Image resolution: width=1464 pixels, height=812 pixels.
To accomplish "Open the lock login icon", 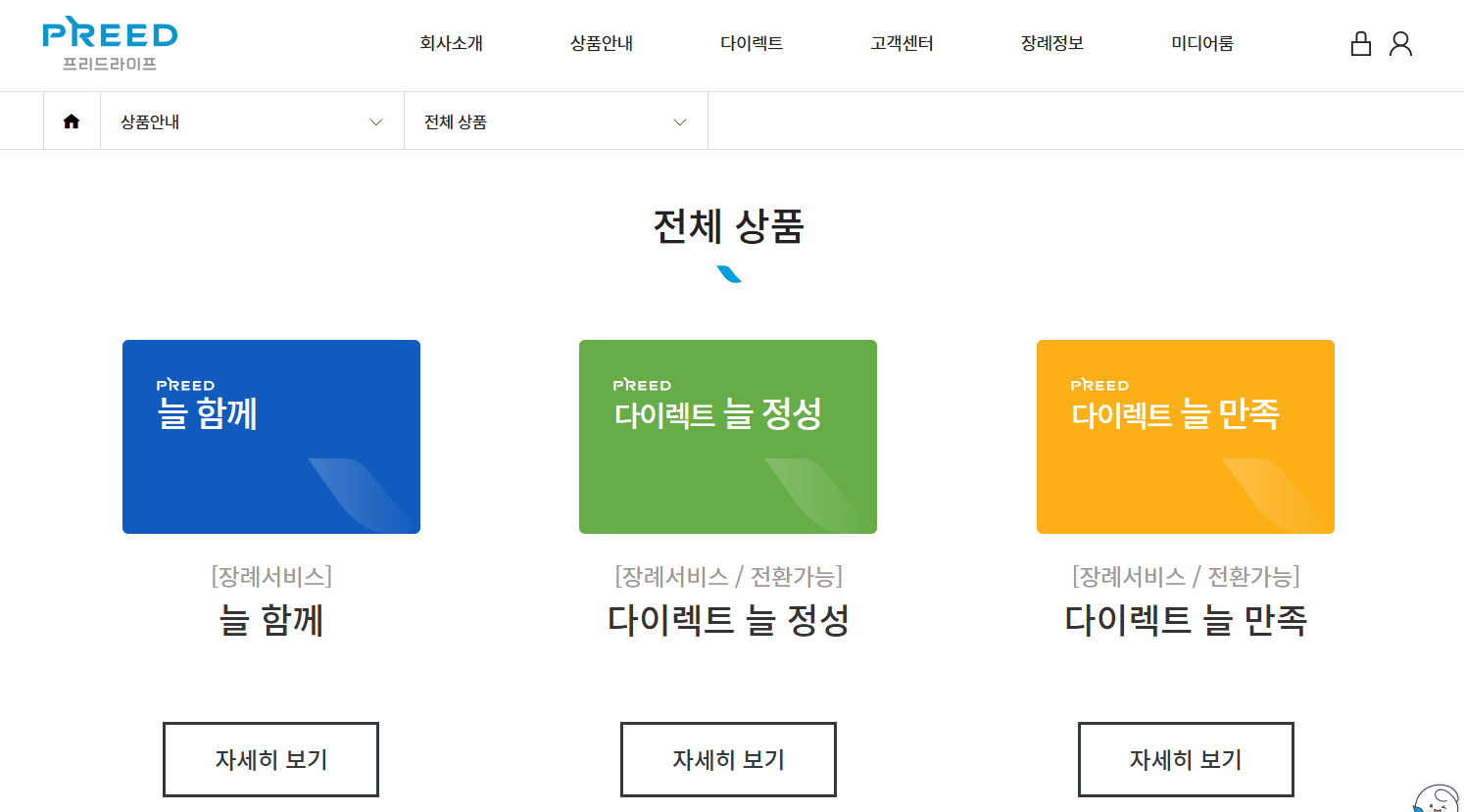I will [x=1361, y=43].
